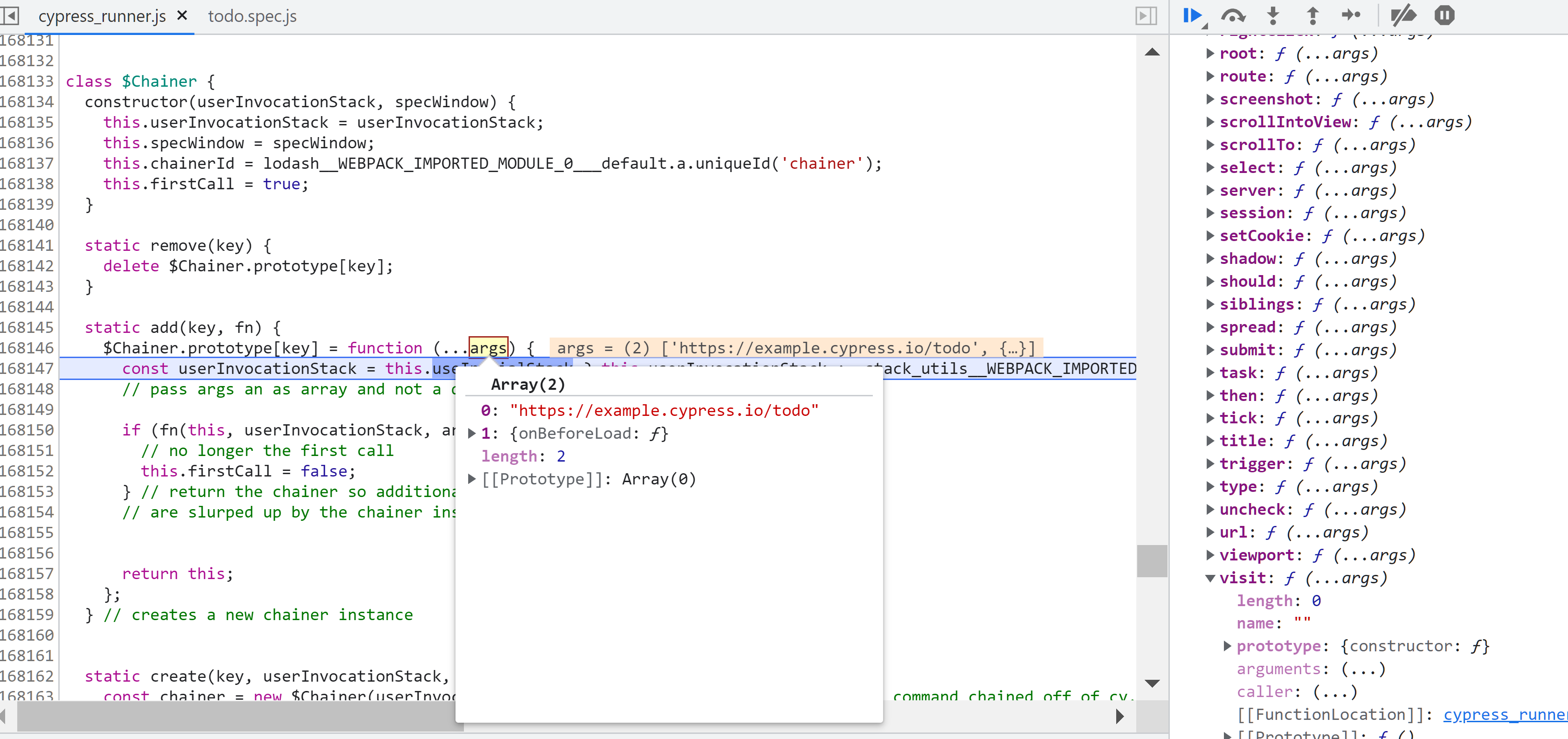Close the cypress_runner.js tab
This screenshot has height=739, width=1568.
pos(182,15)
